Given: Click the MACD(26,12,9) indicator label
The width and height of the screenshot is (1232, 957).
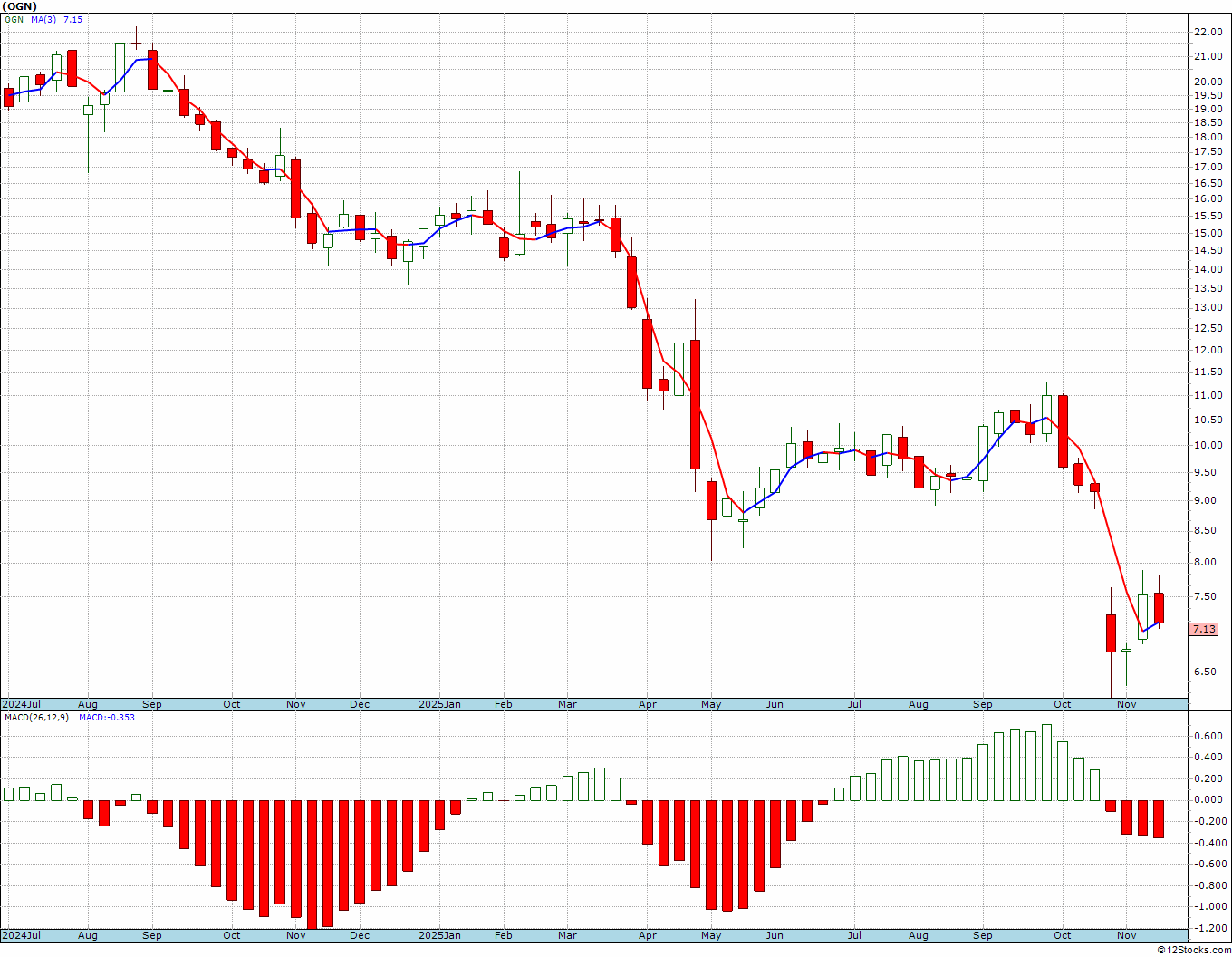Looking at the screenshot, I should pyautogui.click(x=36, y=717).
